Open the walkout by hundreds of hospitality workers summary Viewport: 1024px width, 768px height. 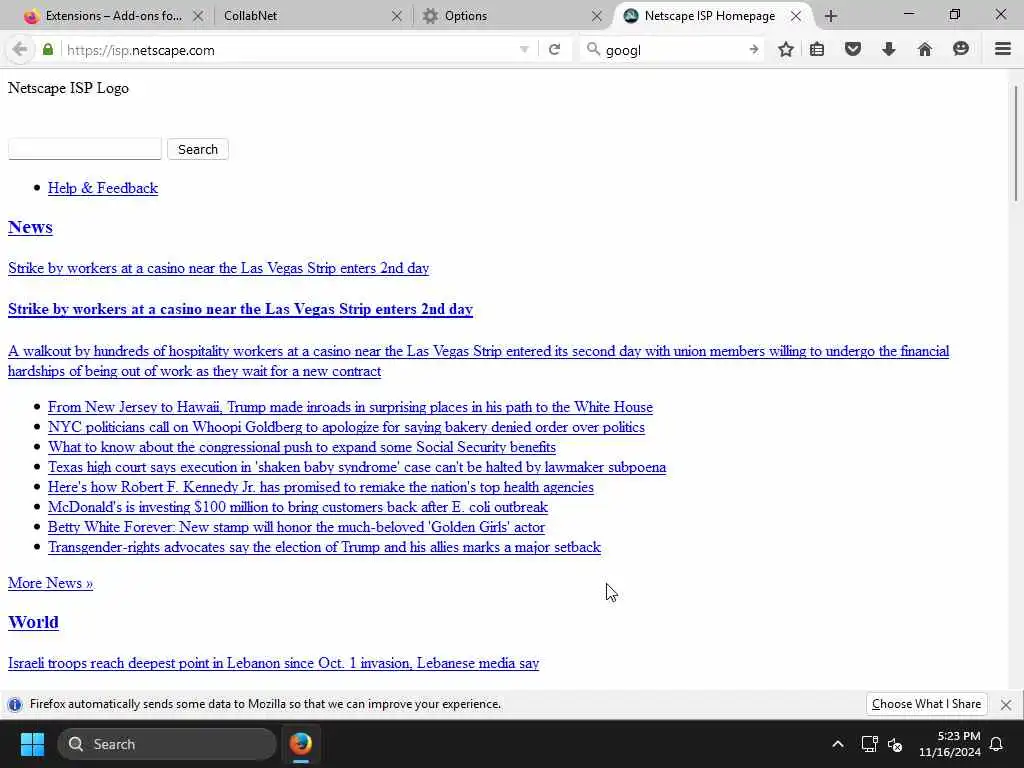[x=478, y=361]
